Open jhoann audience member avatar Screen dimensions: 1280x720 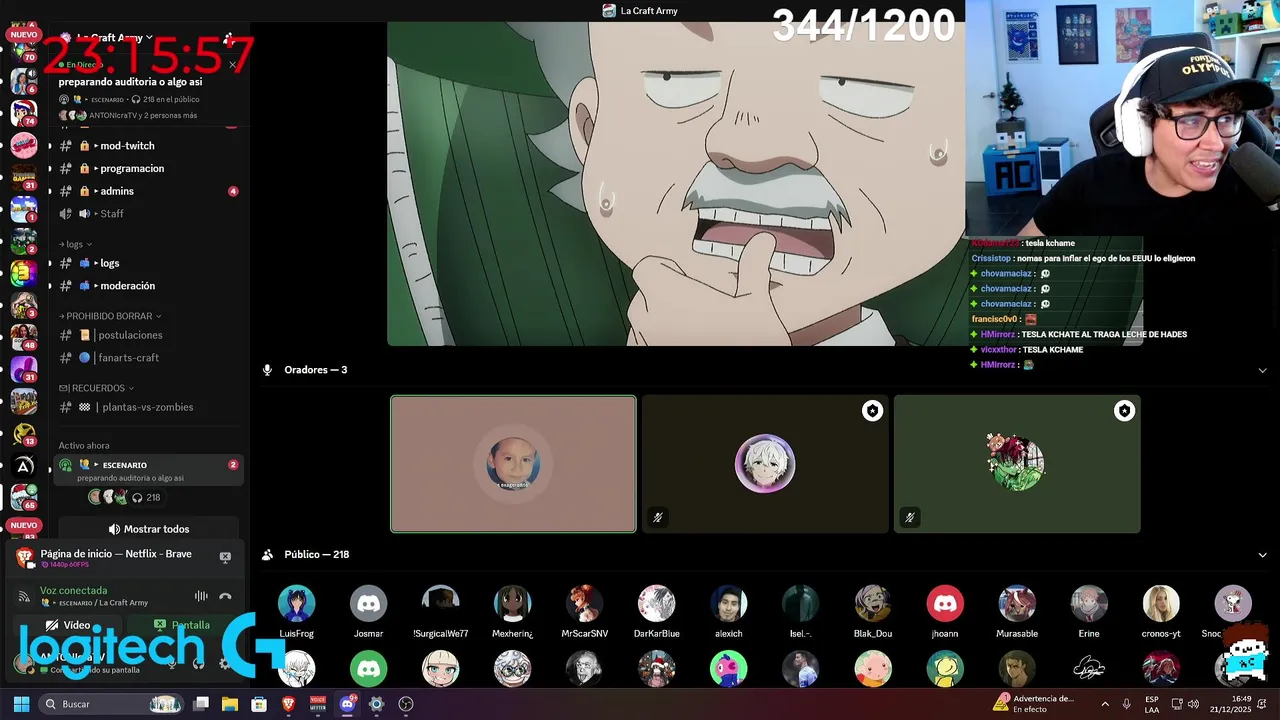(x=945, y=603)
